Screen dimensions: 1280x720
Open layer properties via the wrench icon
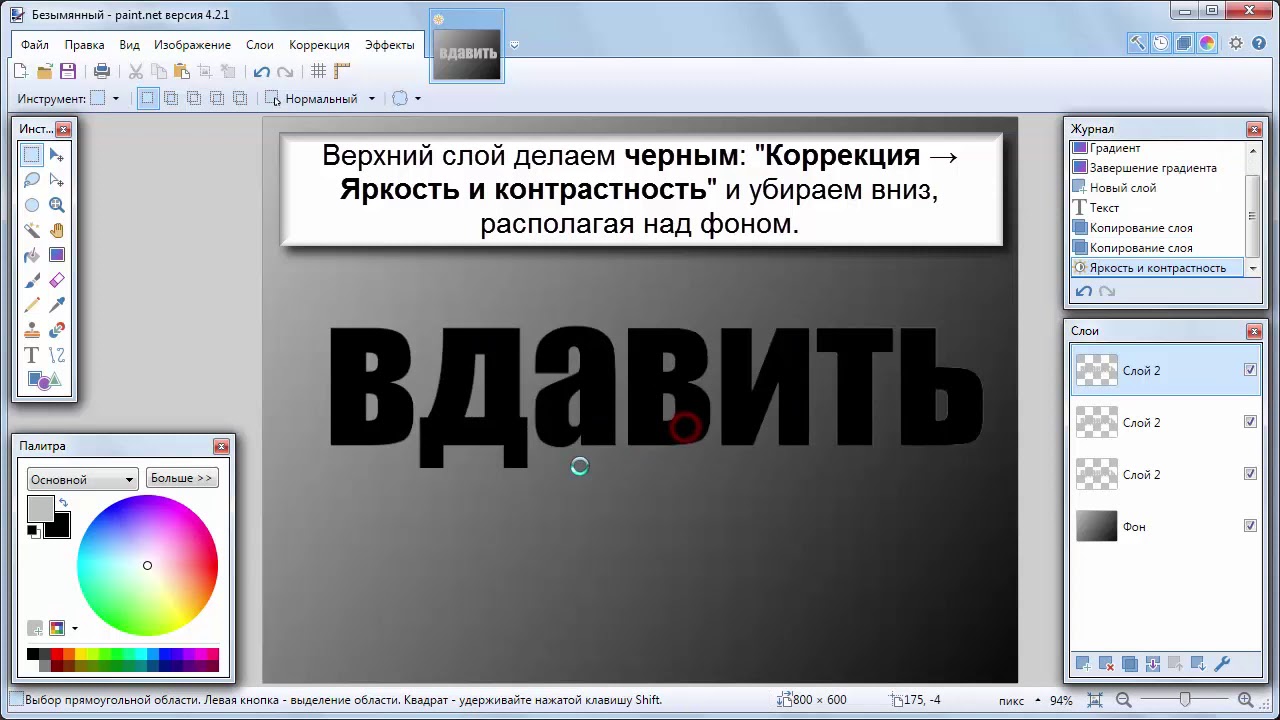tap(1221, 663)
